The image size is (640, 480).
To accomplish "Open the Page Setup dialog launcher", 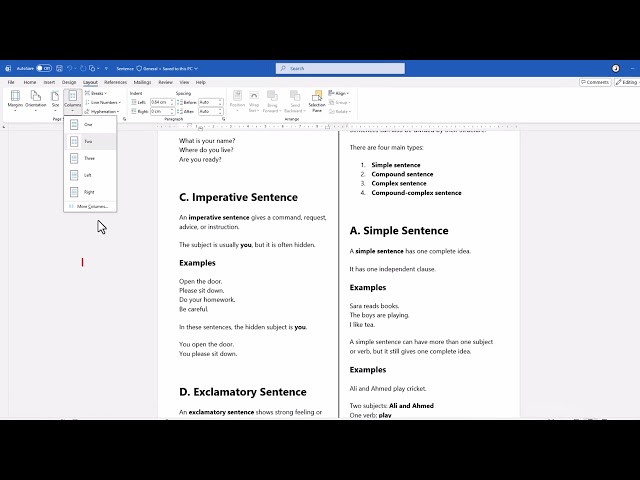I will pyautogui.click(x=124, y=119).
